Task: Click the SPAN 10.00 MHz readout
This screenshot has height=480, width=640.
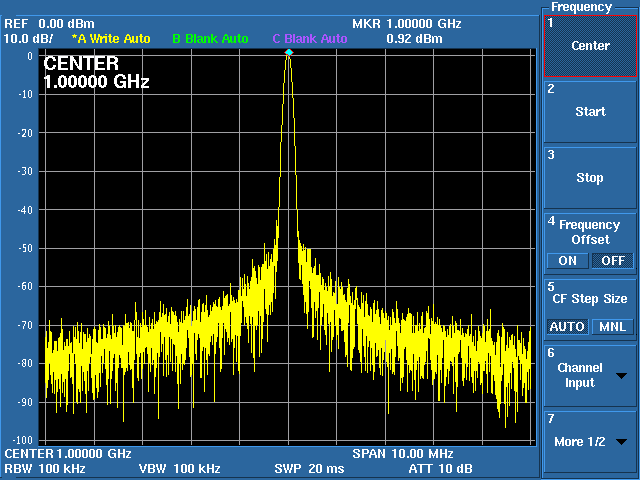Action: (x=403, y=453)
